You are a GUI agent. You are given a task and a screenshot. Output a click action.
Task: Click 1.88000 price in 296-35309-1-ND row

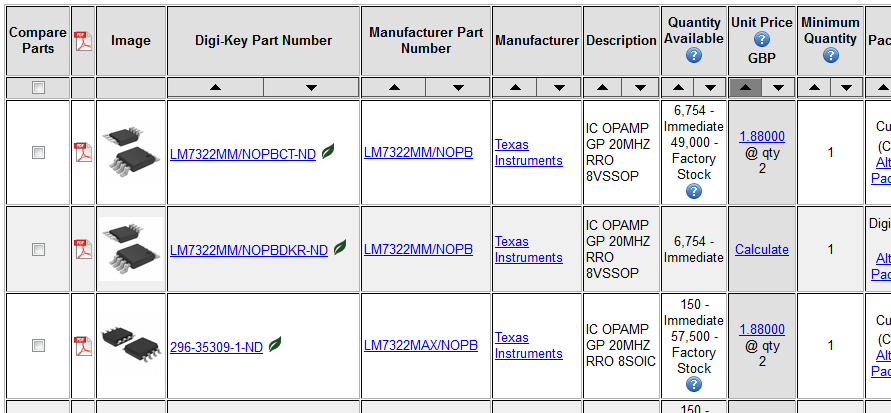tap(761, 329)
